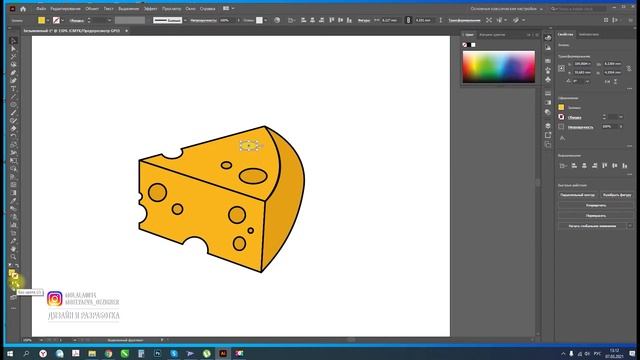Select the Shape Builder tool
The width and height of the screenshot is (640, 360).
click(x=13, y=169)
